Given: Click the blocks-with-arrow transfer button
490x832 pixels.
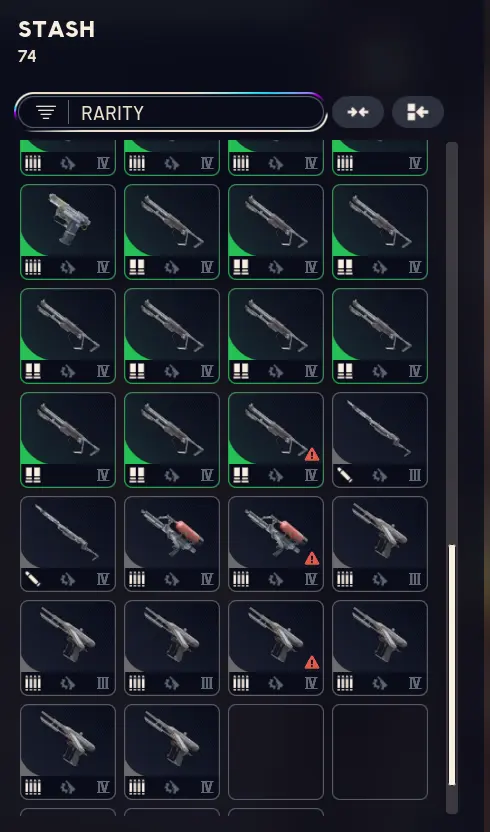Looking at the screenshot, I should click(x=418, y=112).
